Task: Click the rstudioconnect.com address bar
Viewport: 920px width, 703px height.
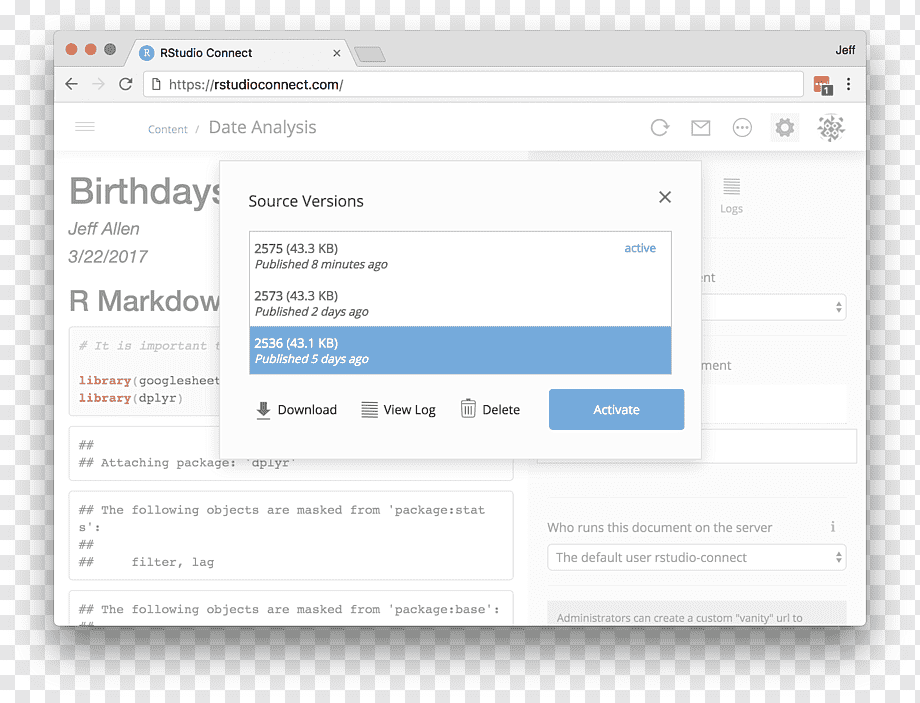Action: click(473, 85)
